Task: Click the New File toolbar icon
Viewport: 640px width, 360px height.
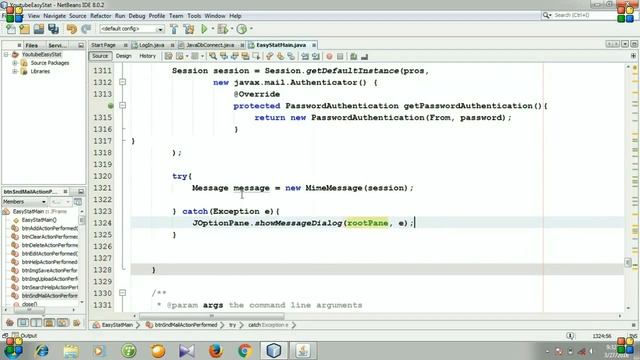Action: [11, 29]
